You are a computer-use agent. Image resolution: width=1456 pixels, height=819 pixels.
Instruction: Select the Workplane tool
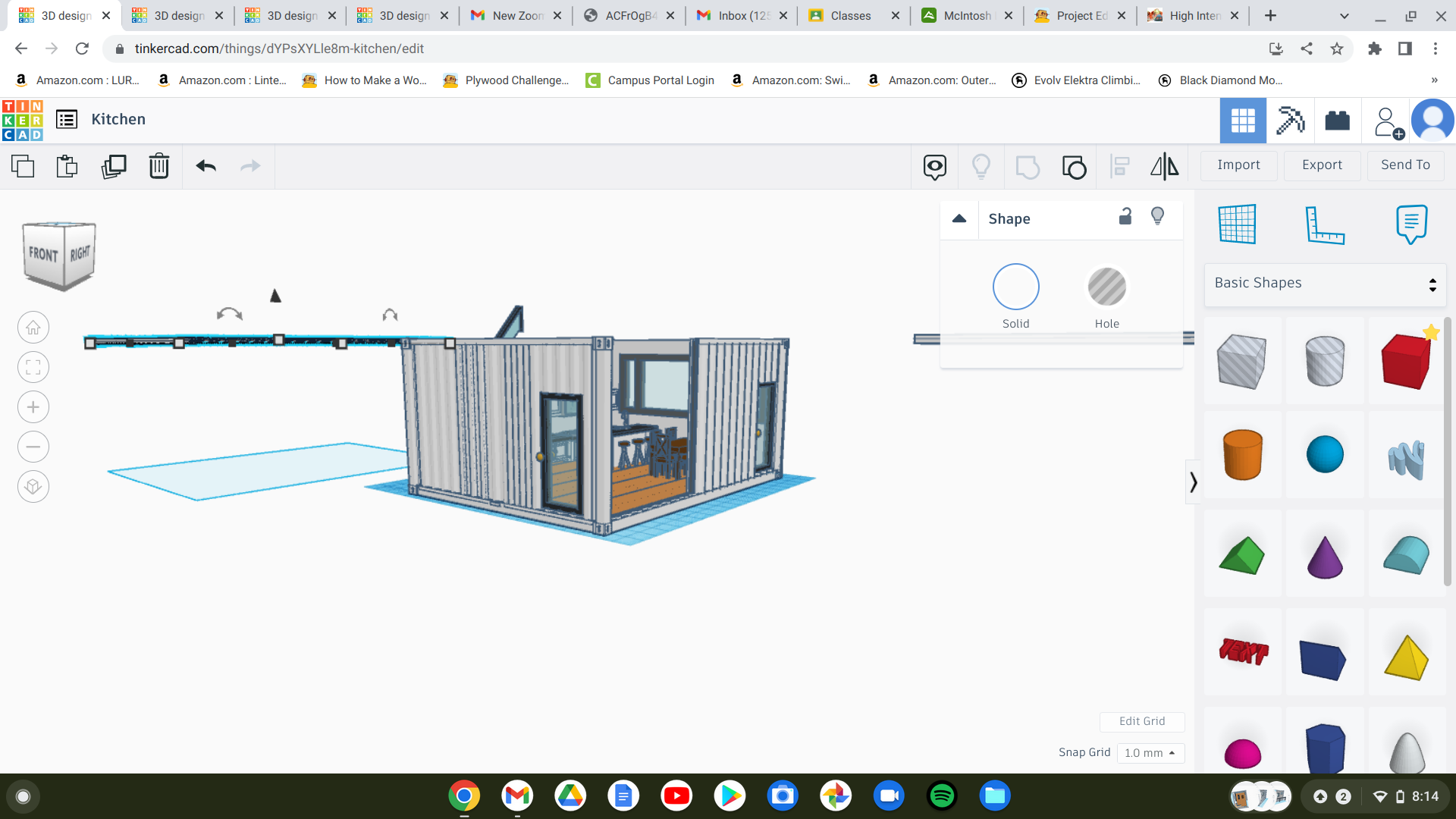pos(1237,224)
